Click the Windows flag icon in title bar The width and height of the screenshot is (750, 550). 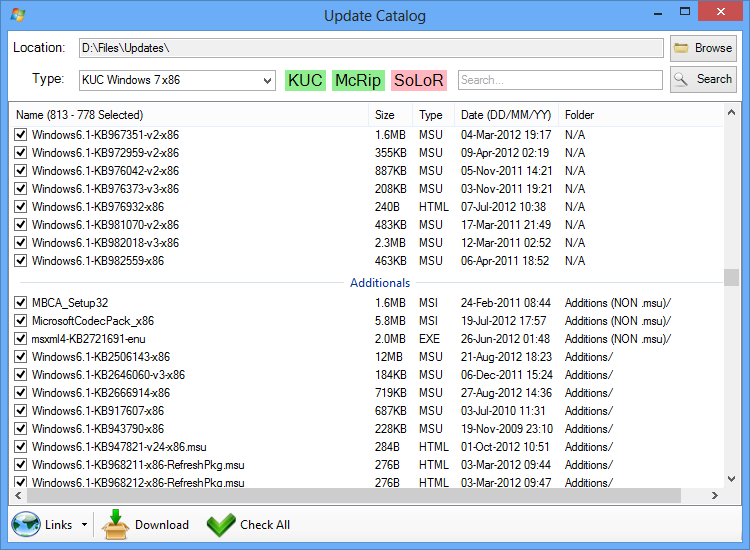point(18,15)
